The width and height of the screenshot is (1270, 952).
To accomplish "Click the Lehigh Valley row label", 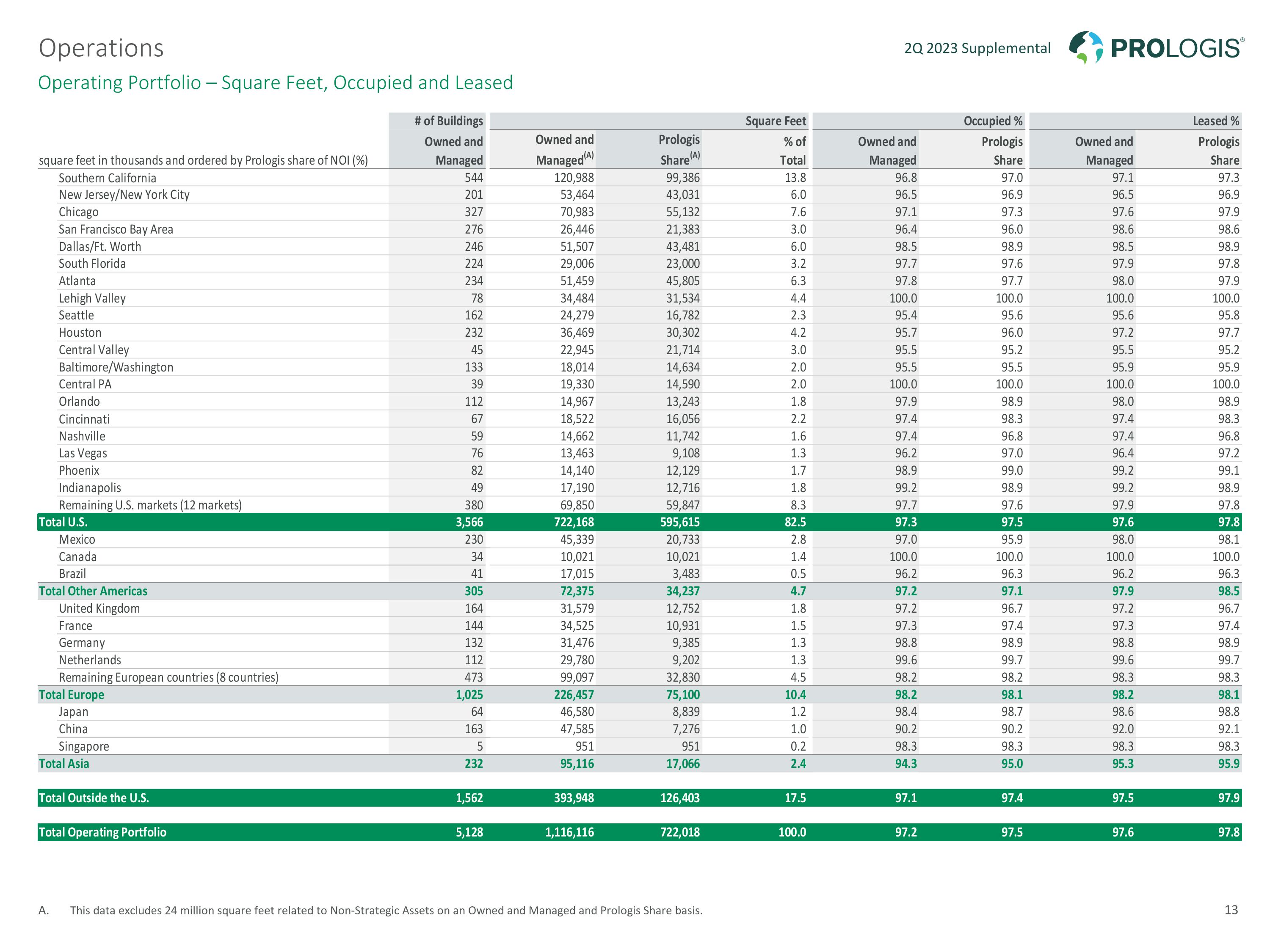I will pos(92,298).
